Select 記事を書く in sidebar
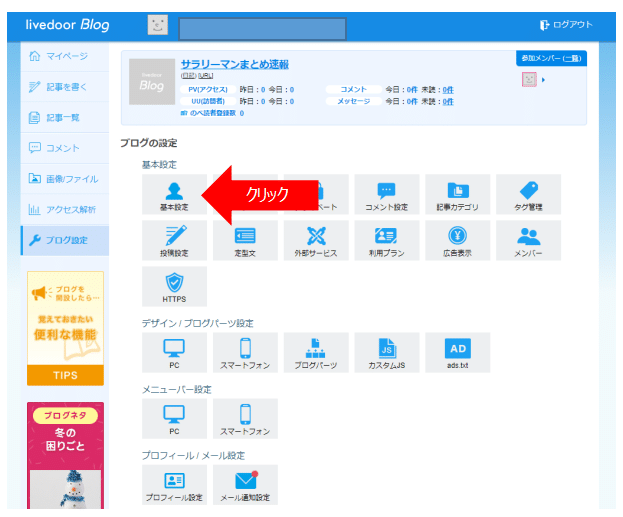The width and height of the screenshot is (623, 517). tap(65, 87)
